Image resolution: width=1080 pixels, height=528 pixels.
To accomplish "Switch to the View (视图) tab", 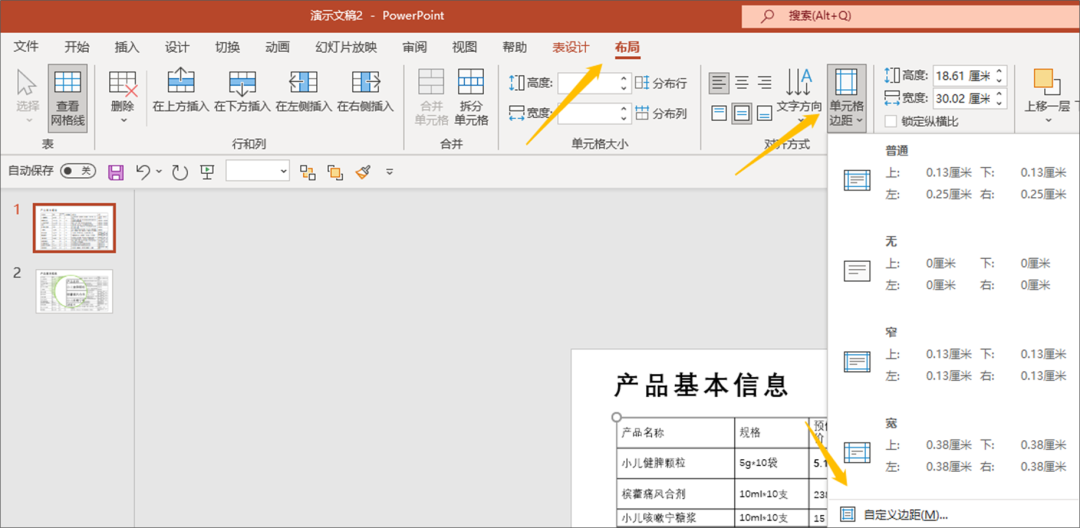I will point(464,47).
